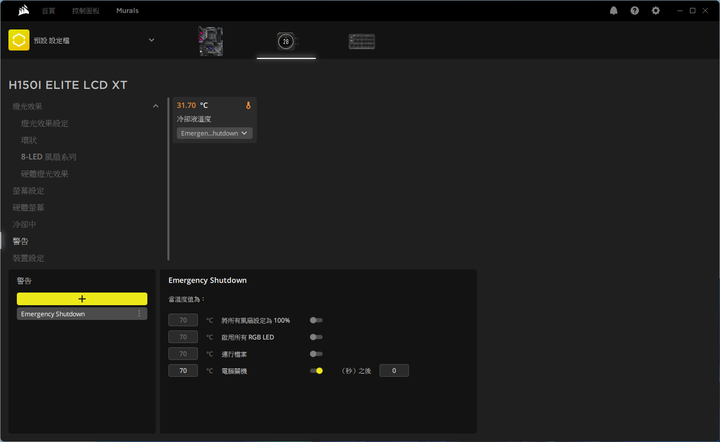Screen dimensions: 720x442
Task: Select the motherboard device thumbnail
Action: [x=211, y=41]
